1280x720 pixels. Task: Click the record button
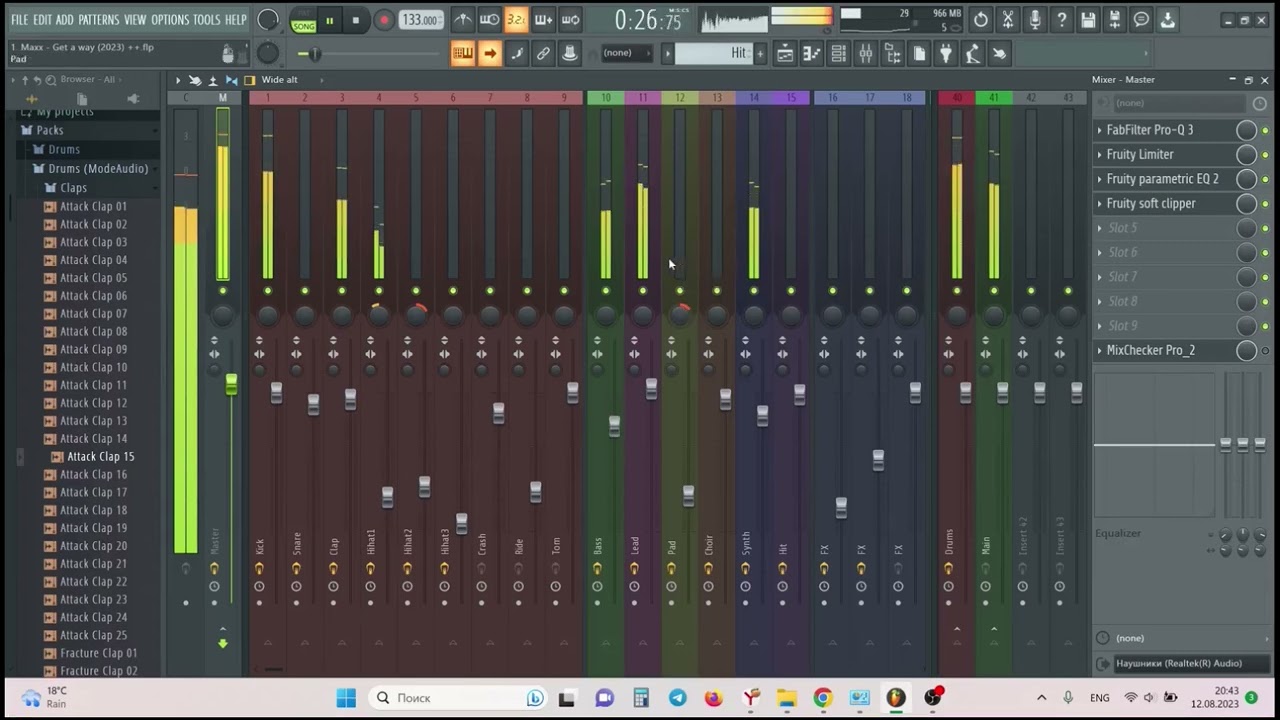click(384, 20)
